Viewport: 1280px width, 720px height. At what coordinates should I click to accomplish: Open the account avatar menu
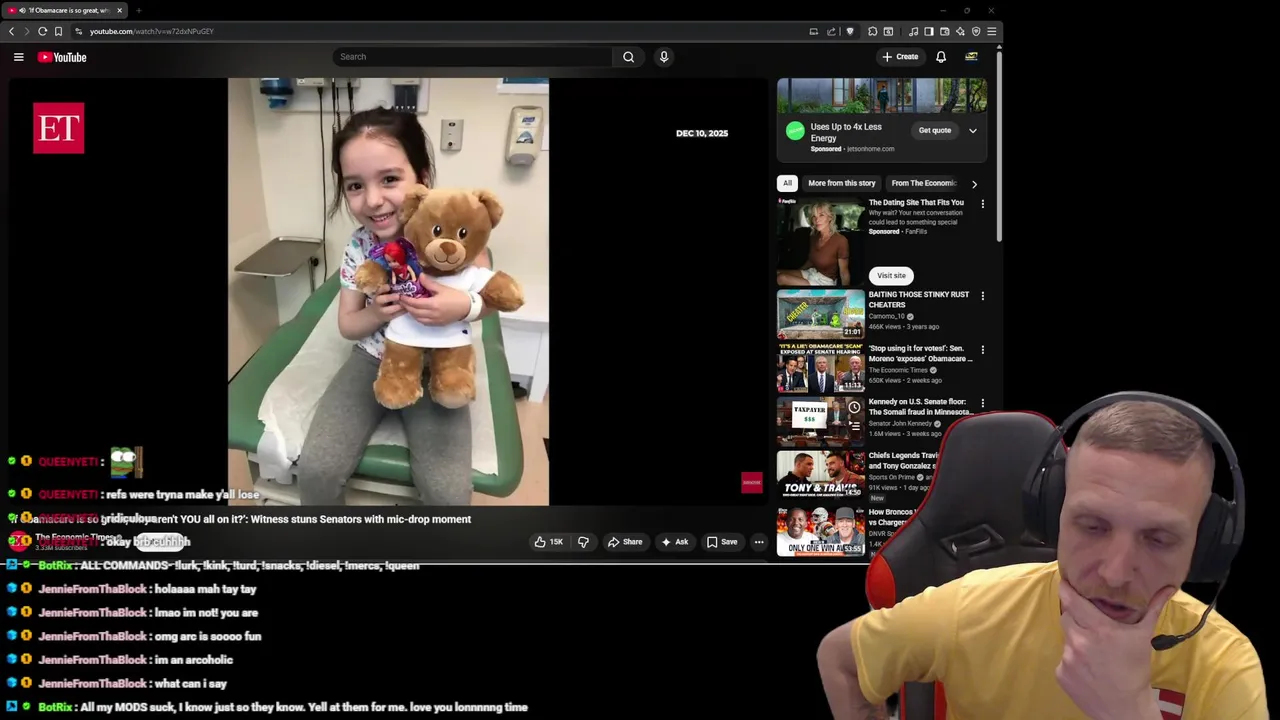(971, 57)
